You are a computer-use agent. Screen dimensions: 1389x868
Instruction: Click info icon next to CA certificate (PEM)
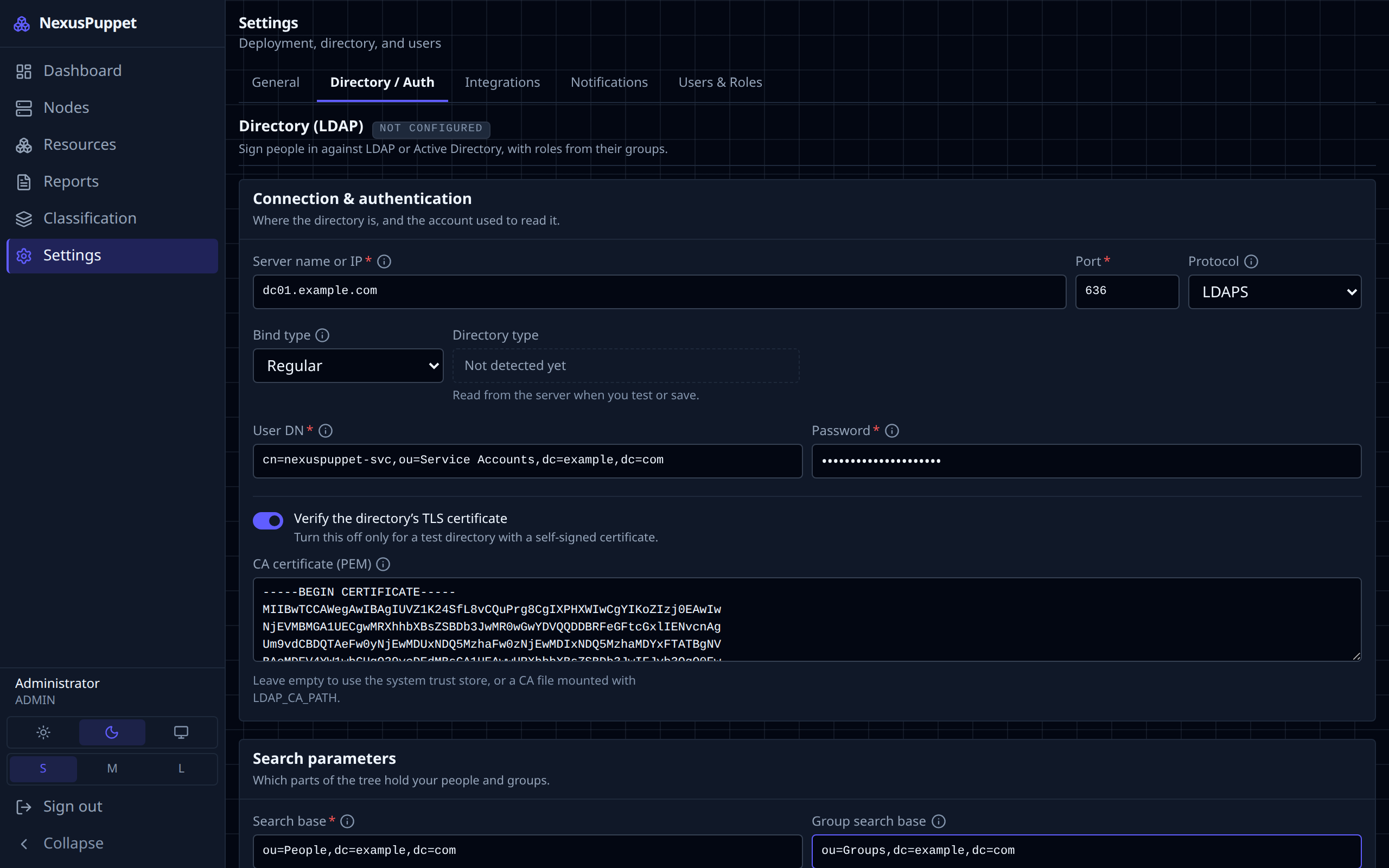tap(383, 564)
